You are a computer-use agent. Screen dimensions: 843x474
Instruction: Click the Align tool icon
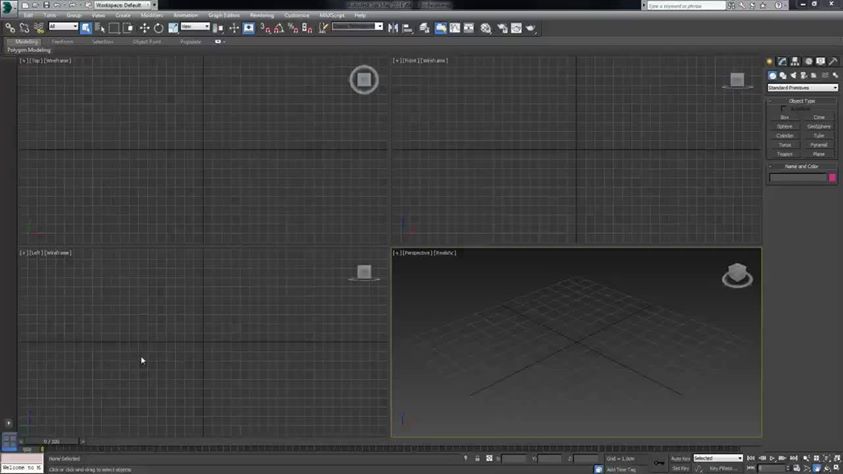click(408, 28)
